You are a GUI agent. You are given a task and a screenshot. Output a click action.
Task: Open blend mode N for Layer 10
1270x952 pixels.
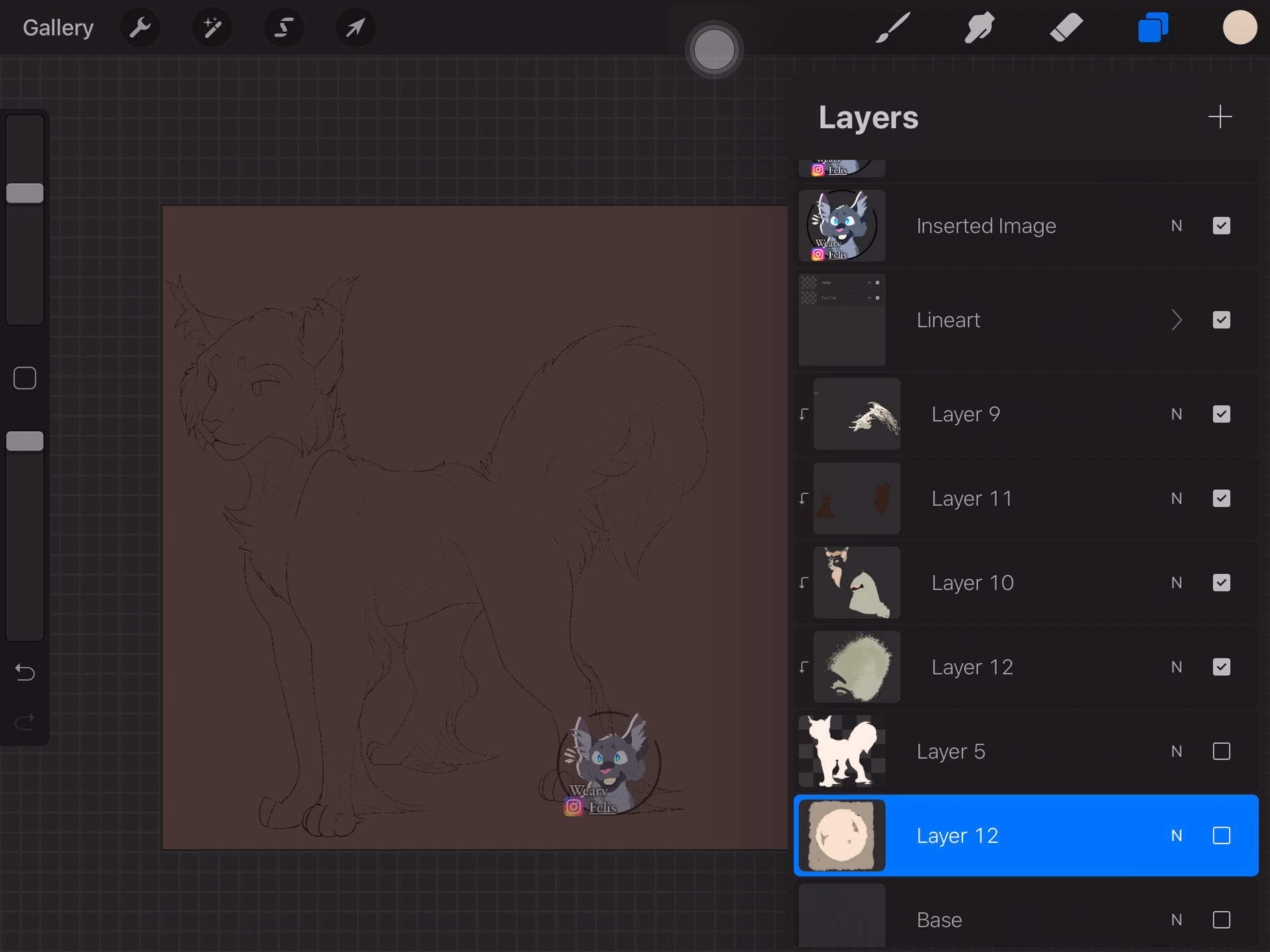pyautogui.click(x=1176, y=582)
